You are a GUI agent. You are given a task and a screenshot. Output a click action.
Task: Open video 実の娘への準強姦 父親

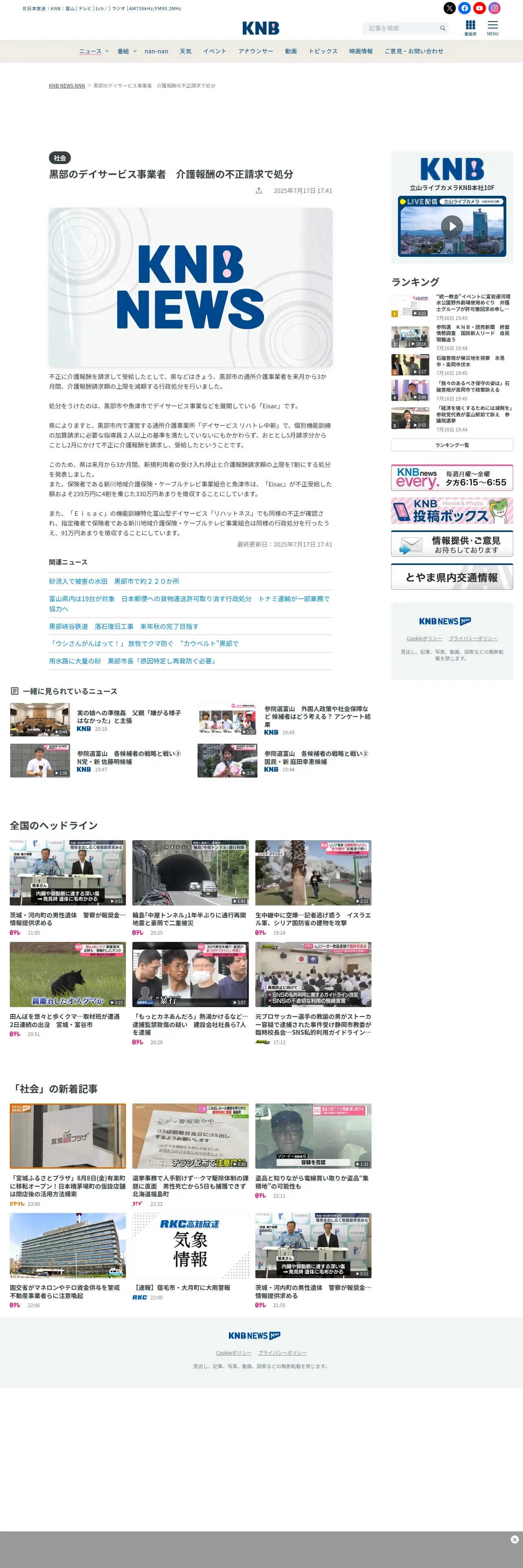[x=97, y=720]
